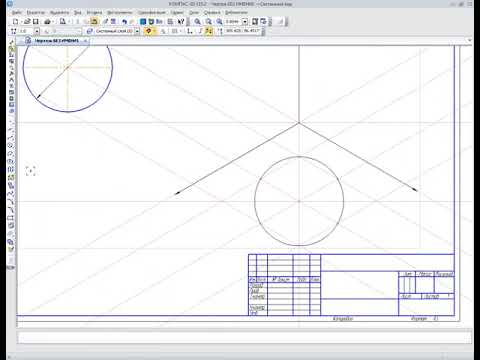Open the Вид menu
This screenshot has width=480, height=360.
[78, 12]
